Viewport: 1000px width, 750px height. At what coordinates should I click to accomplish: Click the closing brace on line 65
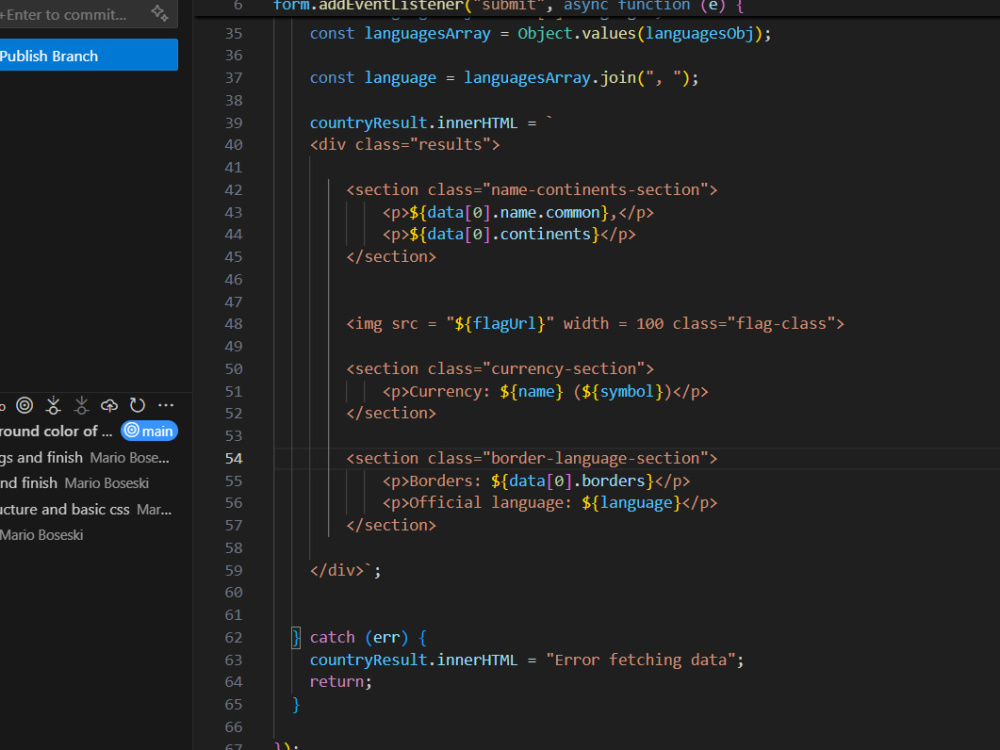click(296, 705)
